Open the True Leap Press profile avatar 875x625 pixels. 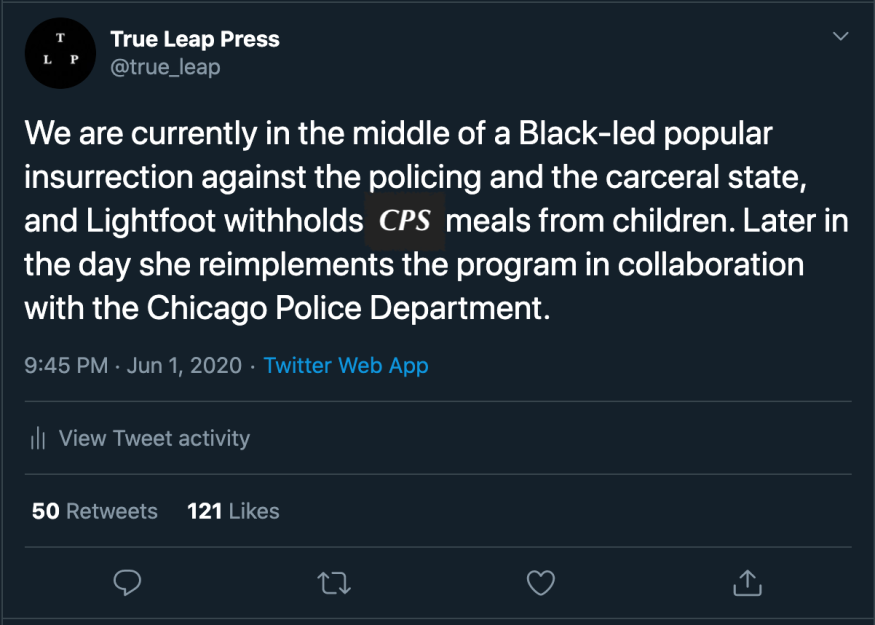(x=60, y=54)
